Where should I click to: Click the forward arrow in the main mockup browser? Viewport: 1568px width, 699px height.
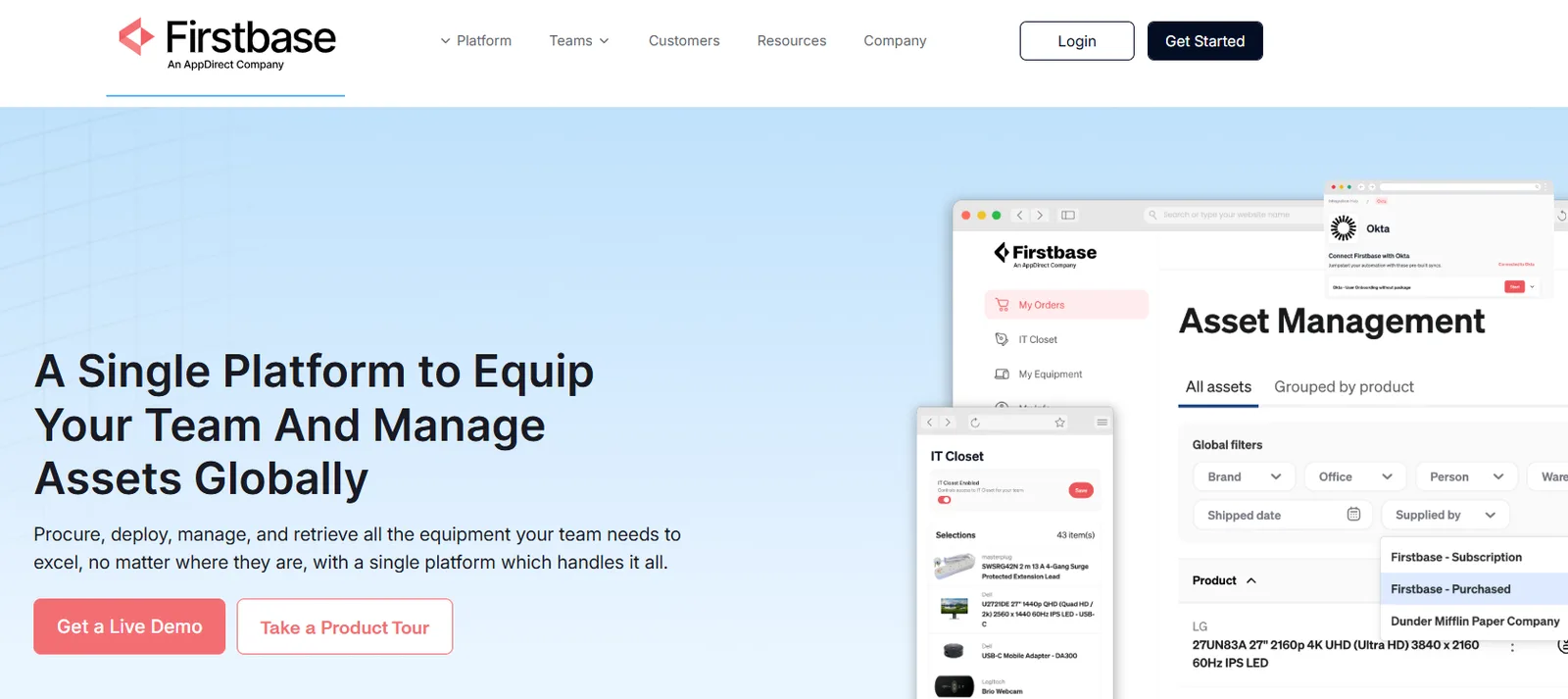1040,215
